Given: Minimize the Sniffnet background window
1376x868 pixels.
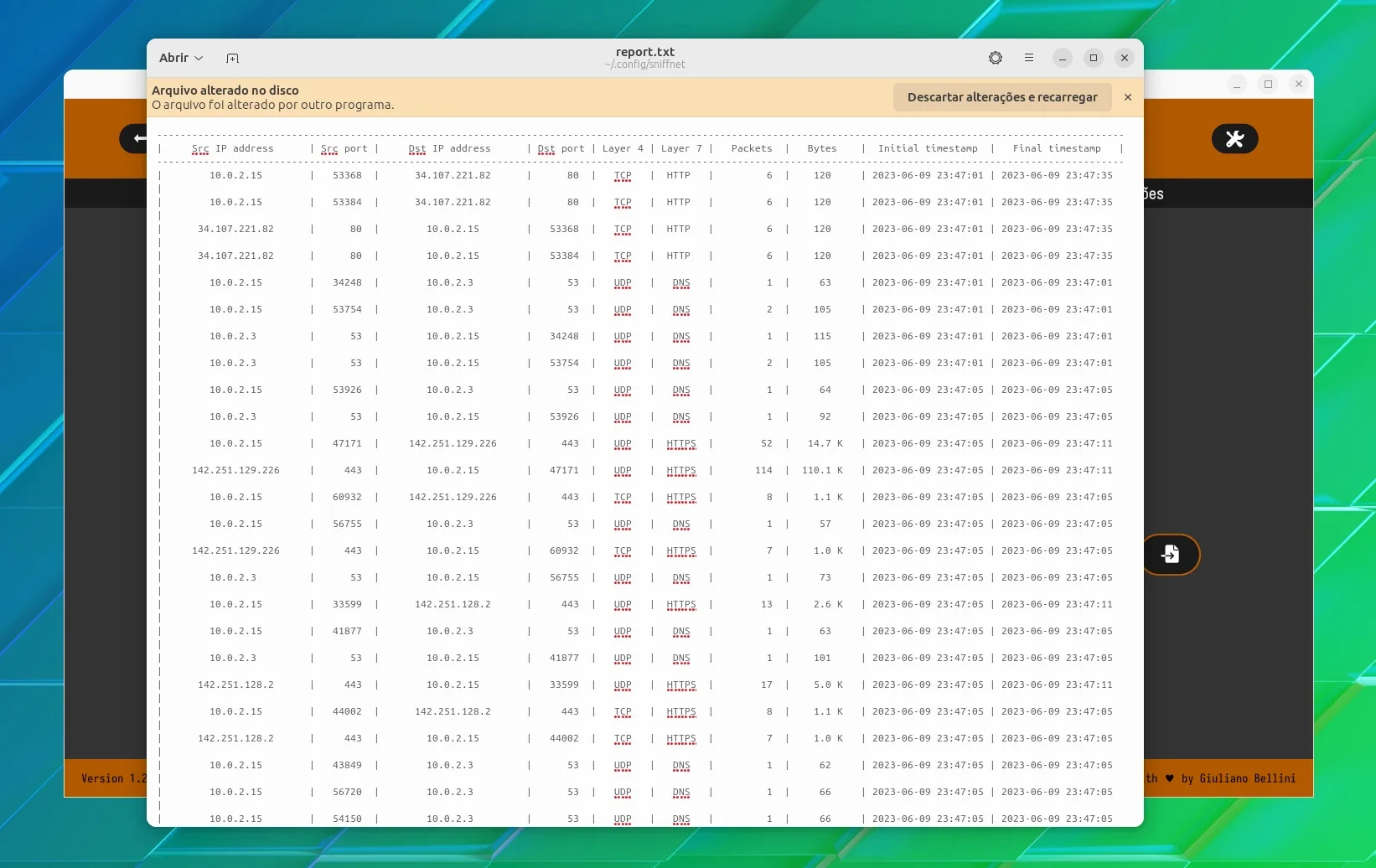Looking at the screenshot, I should (1237, 84).
